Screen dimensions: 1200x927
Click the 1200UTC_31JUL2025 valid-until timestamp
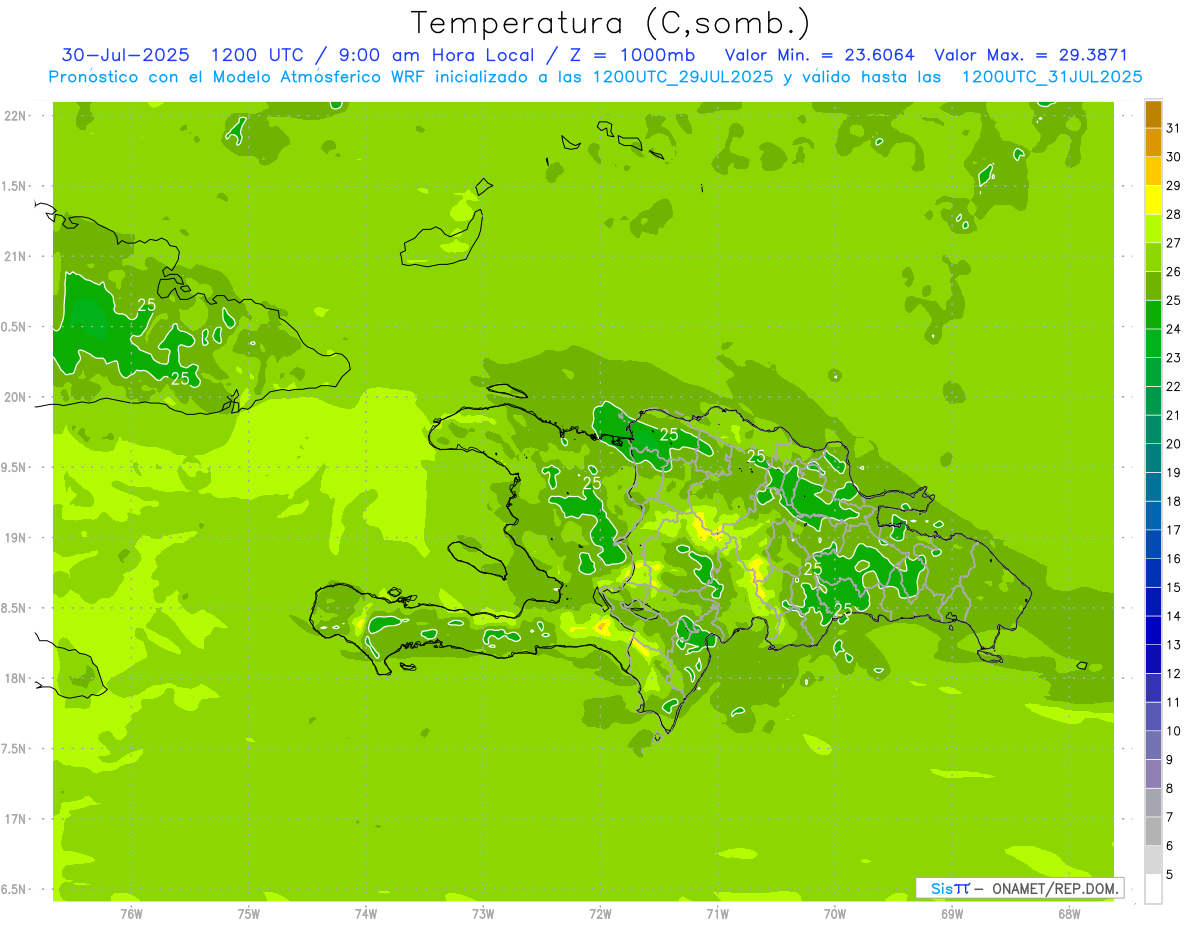(1051, 76)
